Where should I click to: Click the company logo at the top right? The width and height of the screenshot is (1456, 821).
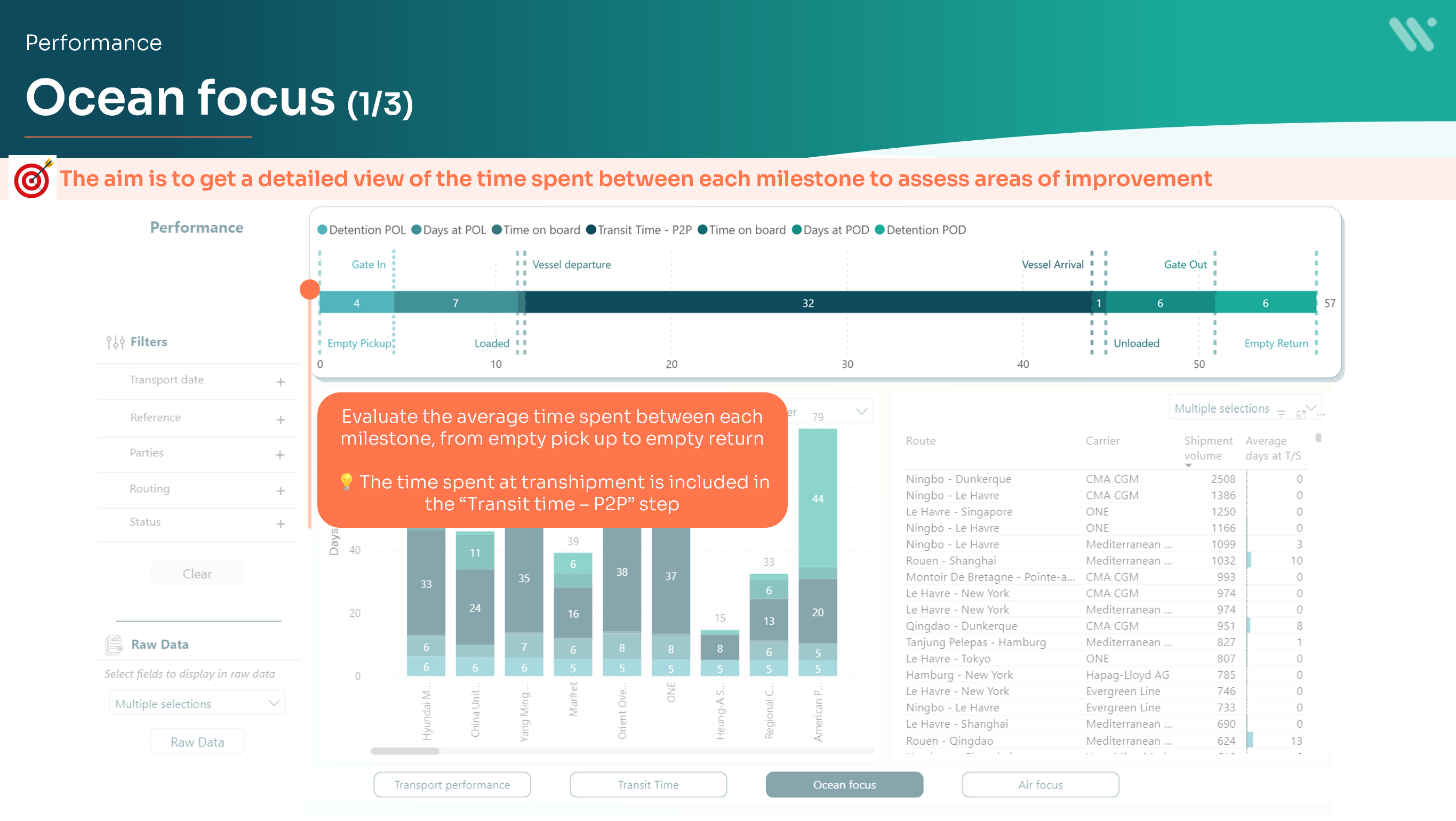pyautogui.click(x=1411, y=34)
